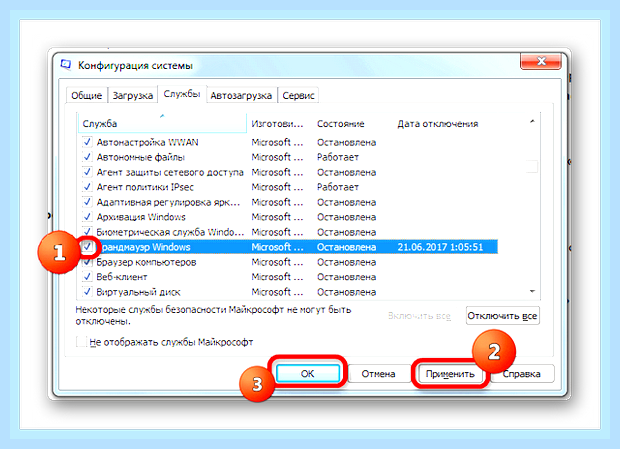Uncheck the Автонастройка WWAN service
Image resolution: width=620 pixels, height=449 pixels.
(87, 142)
